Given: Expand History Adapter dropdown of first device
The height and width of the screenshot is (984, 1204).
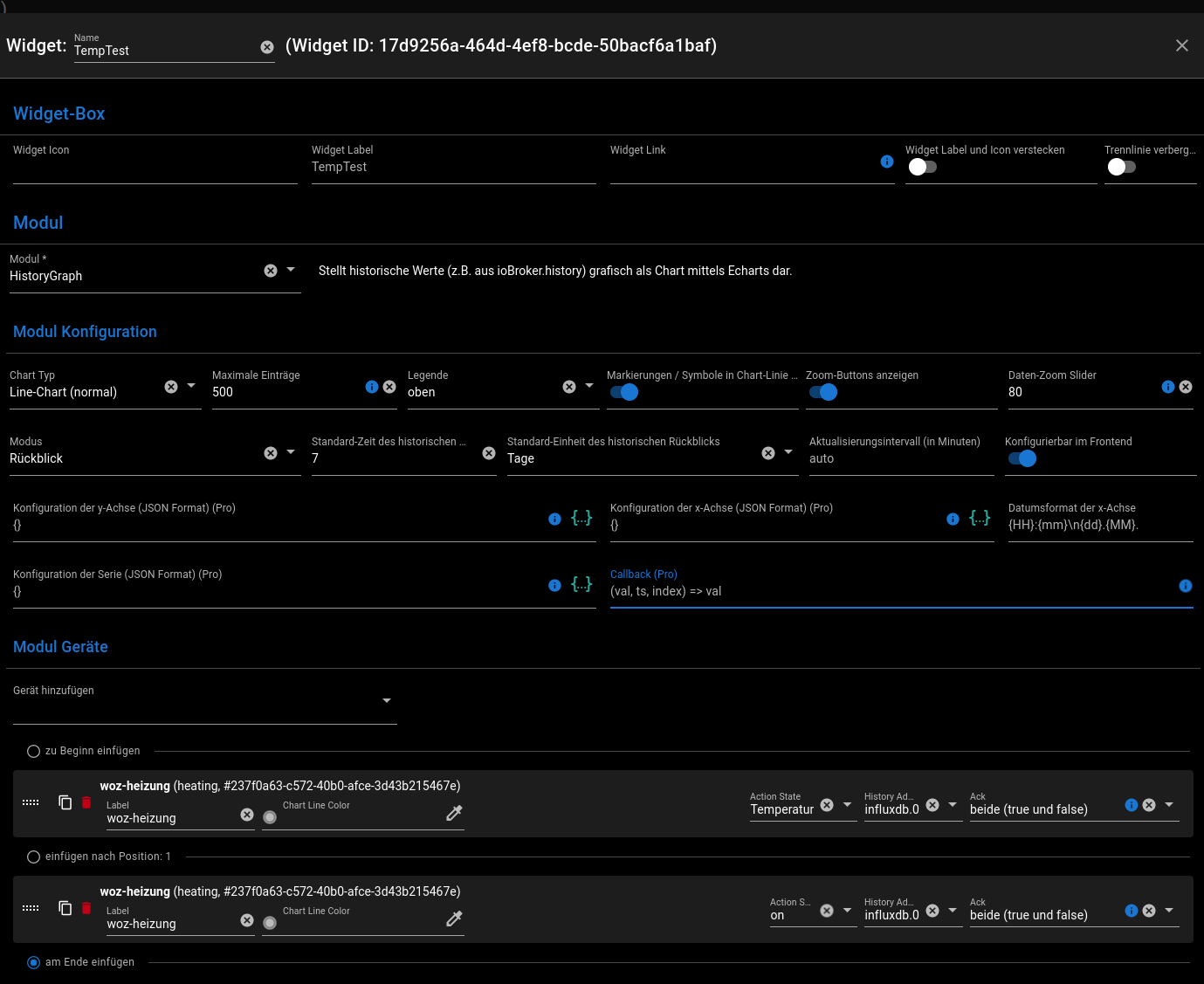Looking at the screenshot, I should coord(953,804).
